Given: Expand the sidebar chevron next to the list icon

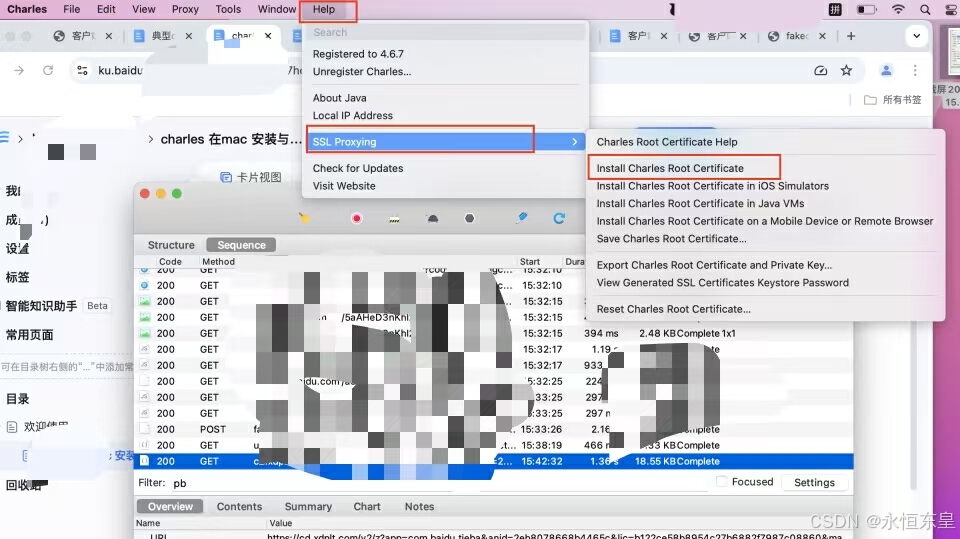Looking at the screenshot, I should (20, 138).
